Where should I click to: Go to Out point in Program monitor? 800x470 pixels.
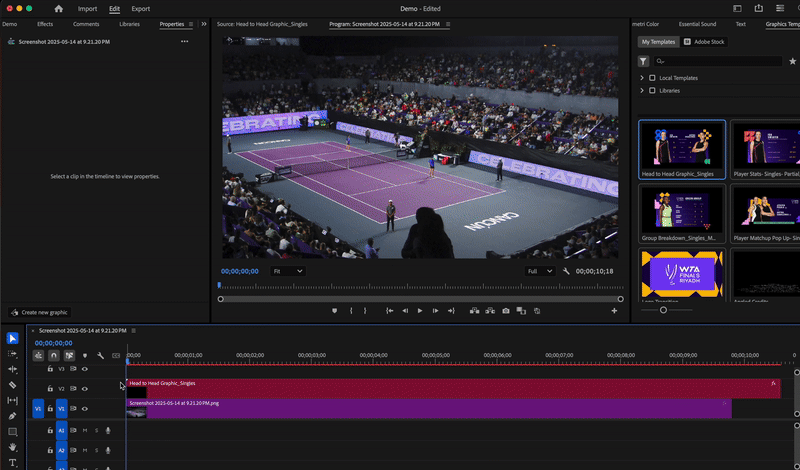point(451,311)
